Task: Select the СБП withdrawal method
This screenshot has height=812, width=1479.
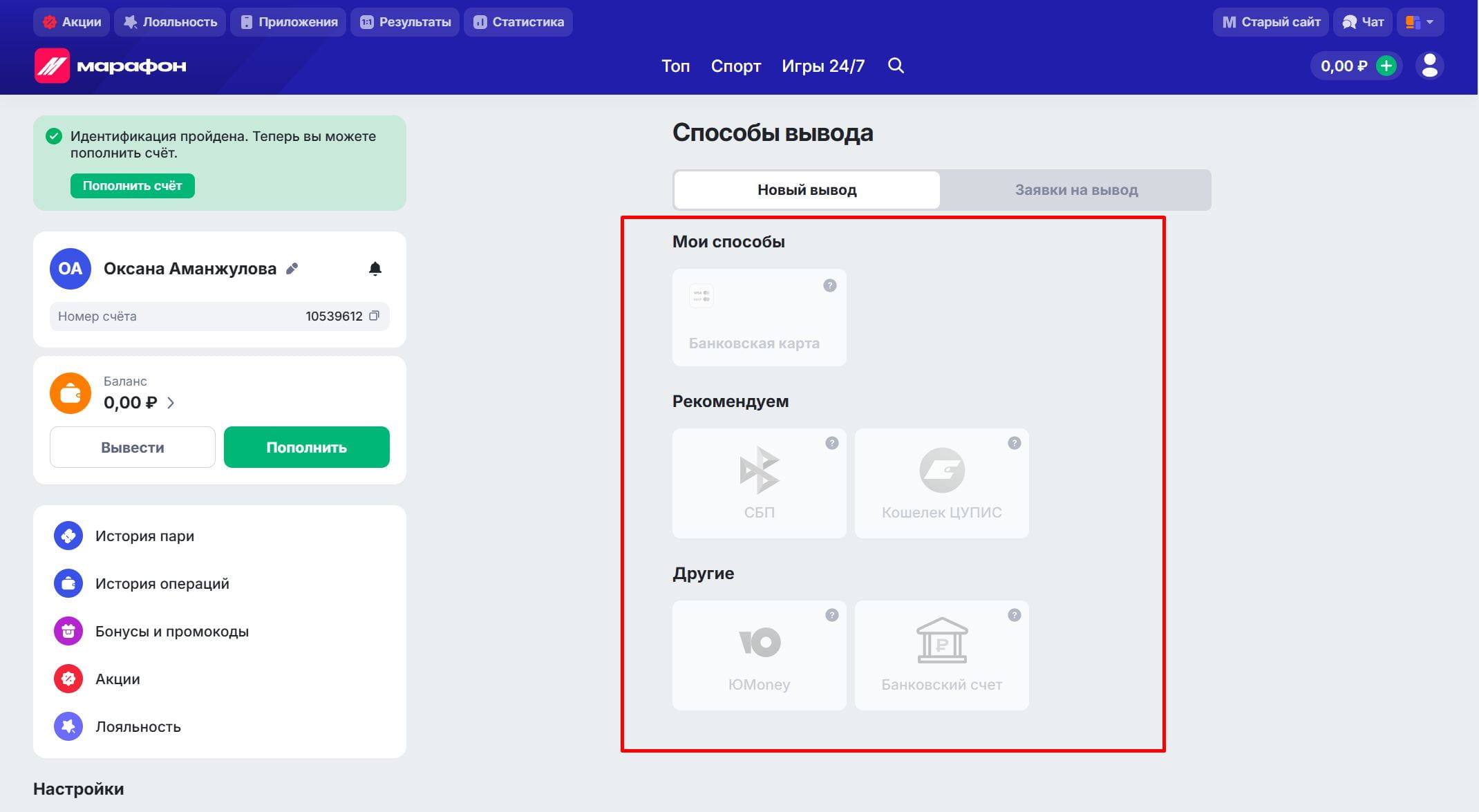Action: click(760, 483)
